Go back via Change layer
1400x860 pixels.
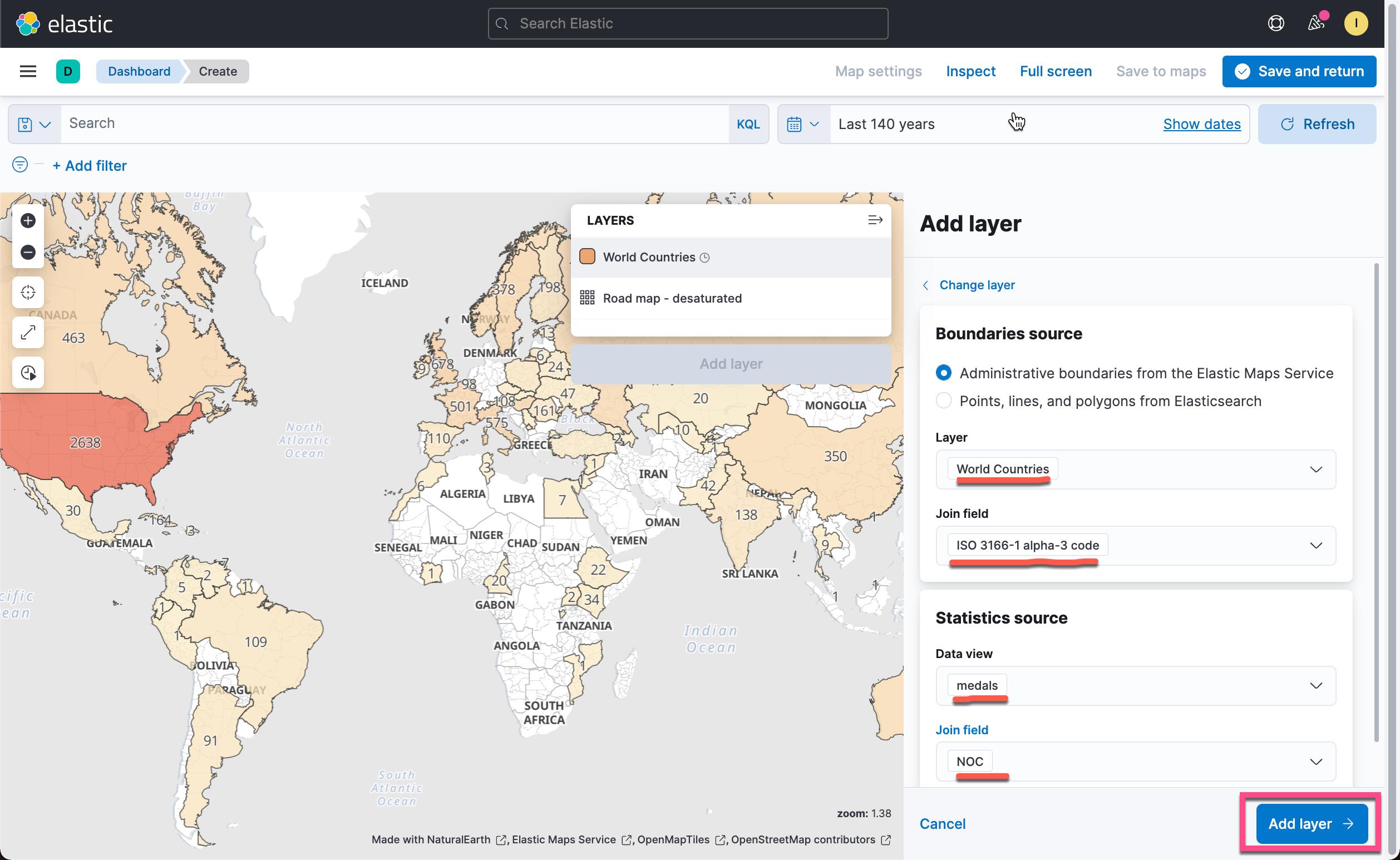968,285
